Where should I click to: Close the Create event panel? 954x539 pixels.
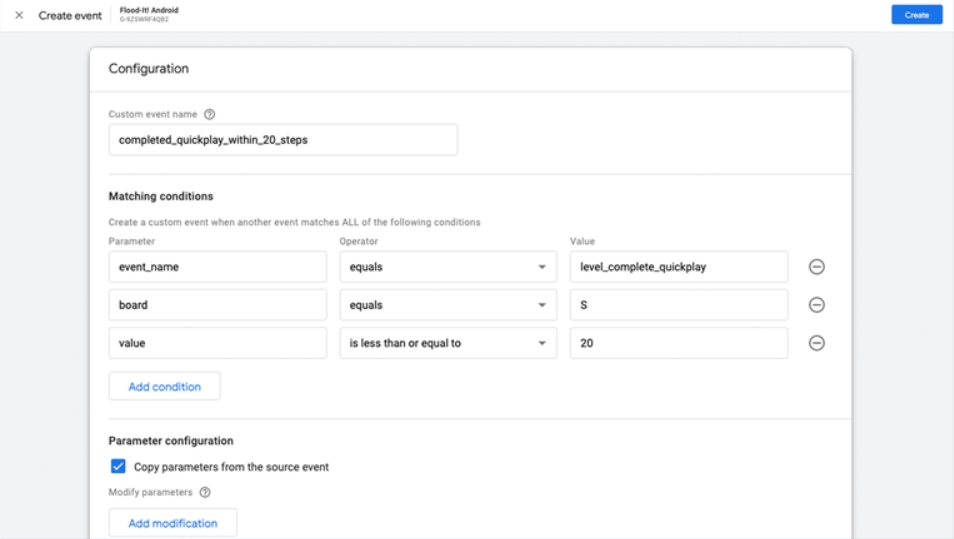pos(19,15)
